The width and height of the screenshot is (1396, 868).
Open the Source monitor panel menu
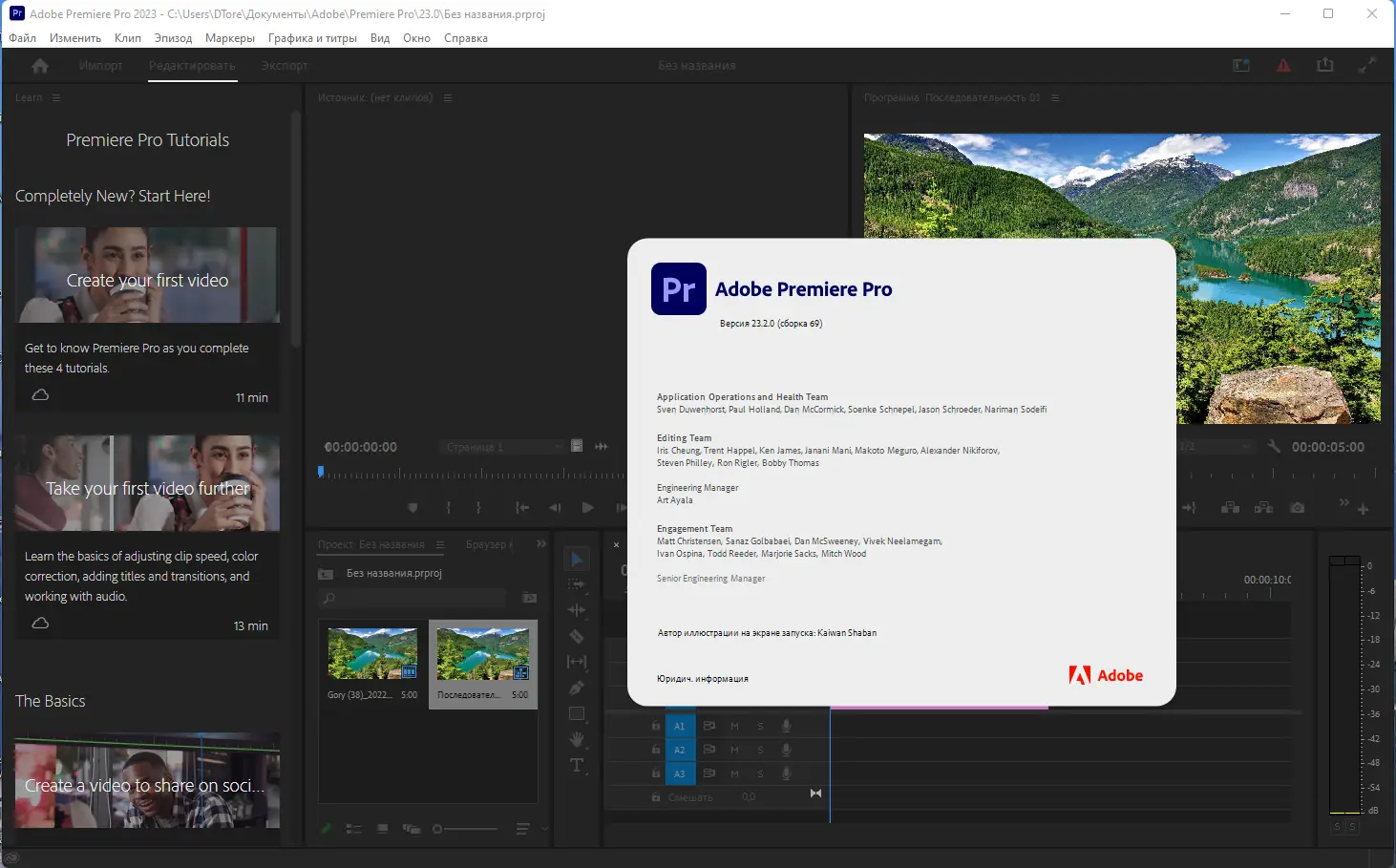(448, 96)
